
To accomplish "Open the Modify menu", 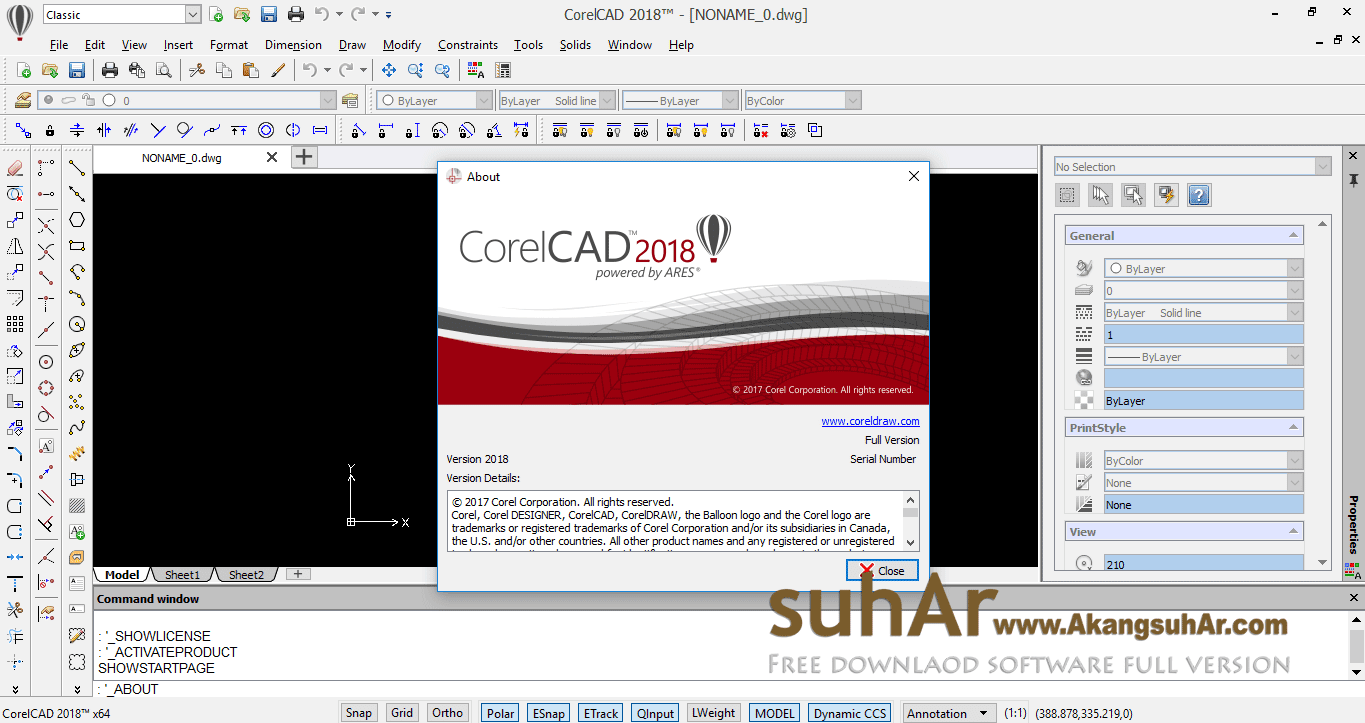I will click(402, 45).
